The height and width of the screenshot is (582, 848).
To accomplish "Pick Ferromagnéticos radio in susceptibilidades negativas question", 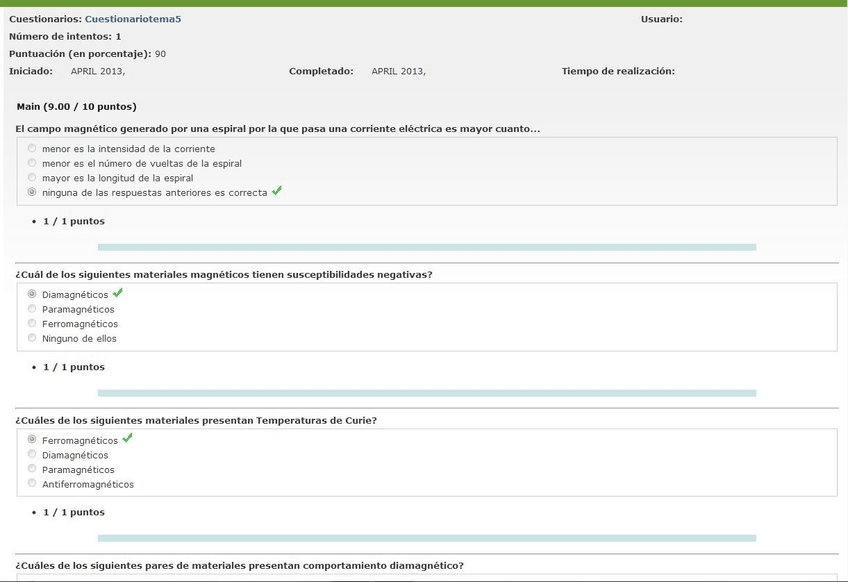I will [x=32, y=323].
